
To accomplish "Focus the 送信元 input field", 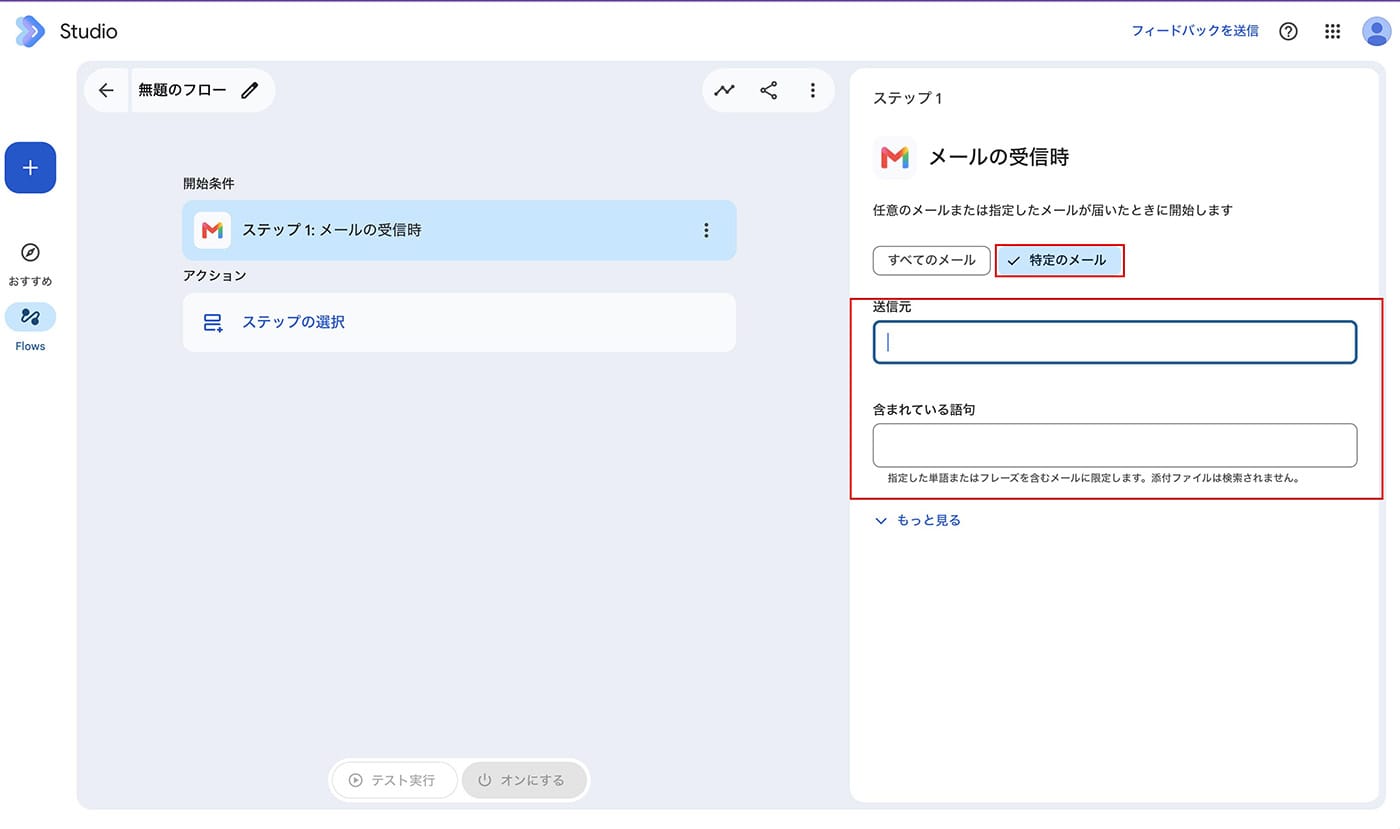I will (1115, 342).
